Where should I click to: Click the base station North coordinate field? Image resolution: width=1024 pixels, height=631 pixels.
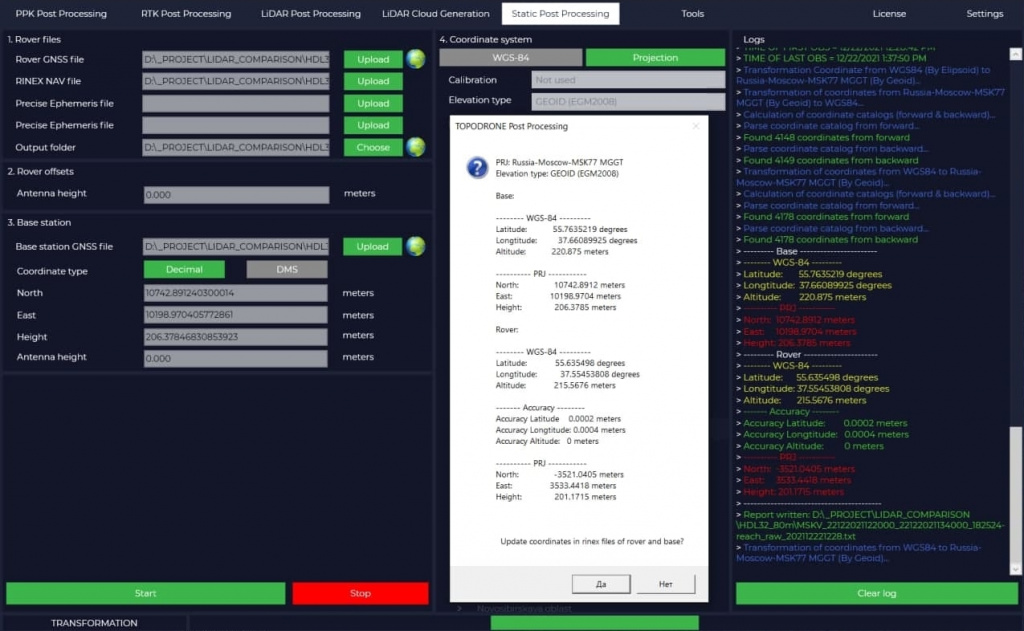(x=235, y=293)
